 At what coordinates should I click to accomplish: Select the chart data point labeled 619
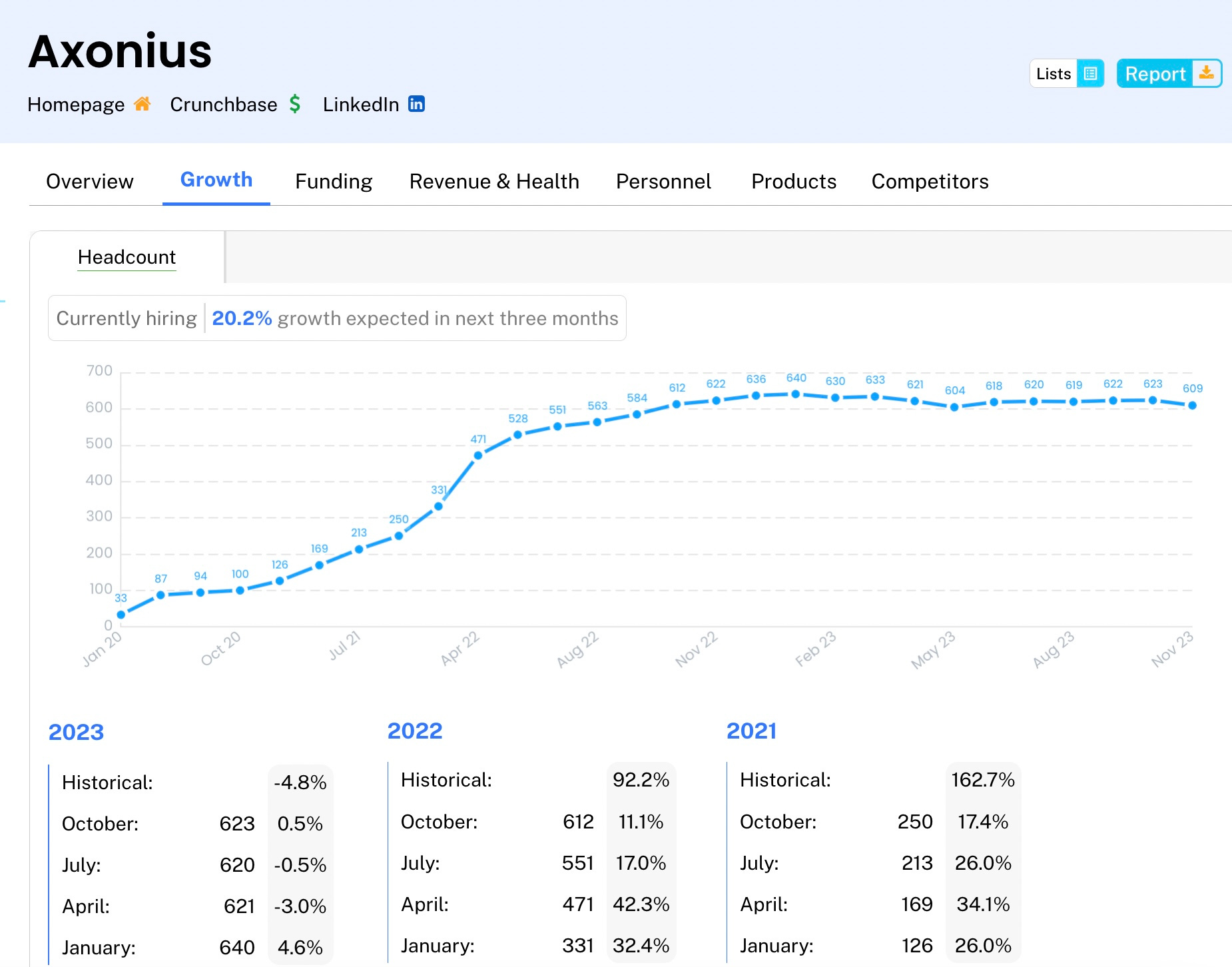1074,402
